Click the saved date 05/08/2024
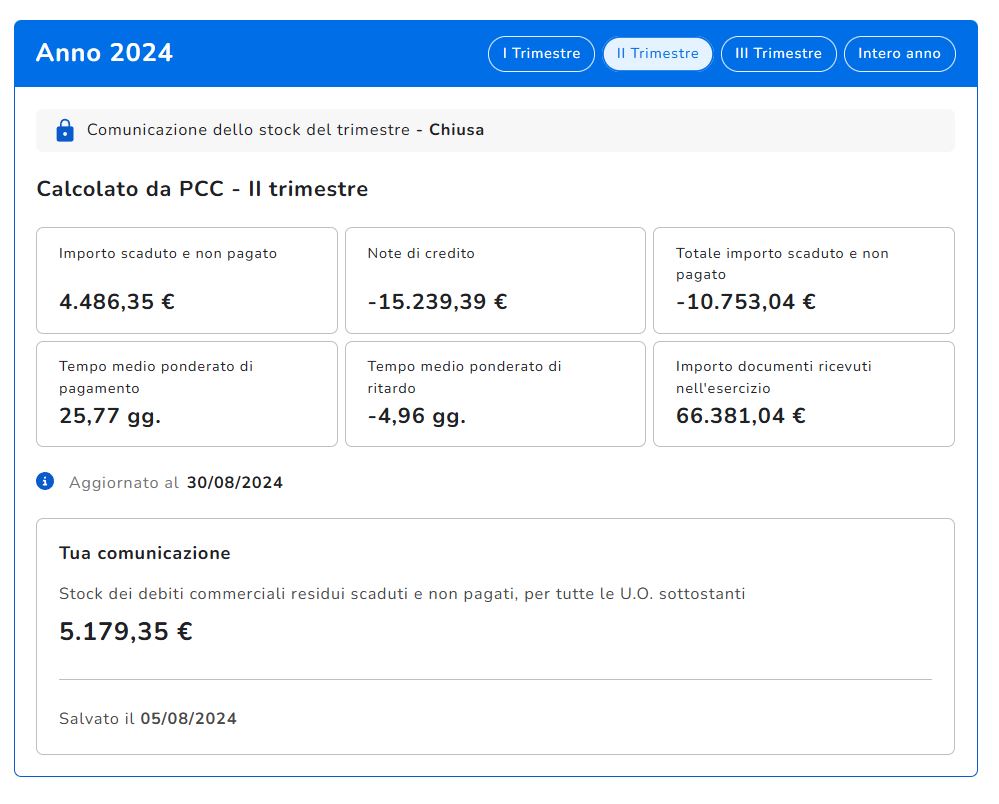 tap(188, 718)
